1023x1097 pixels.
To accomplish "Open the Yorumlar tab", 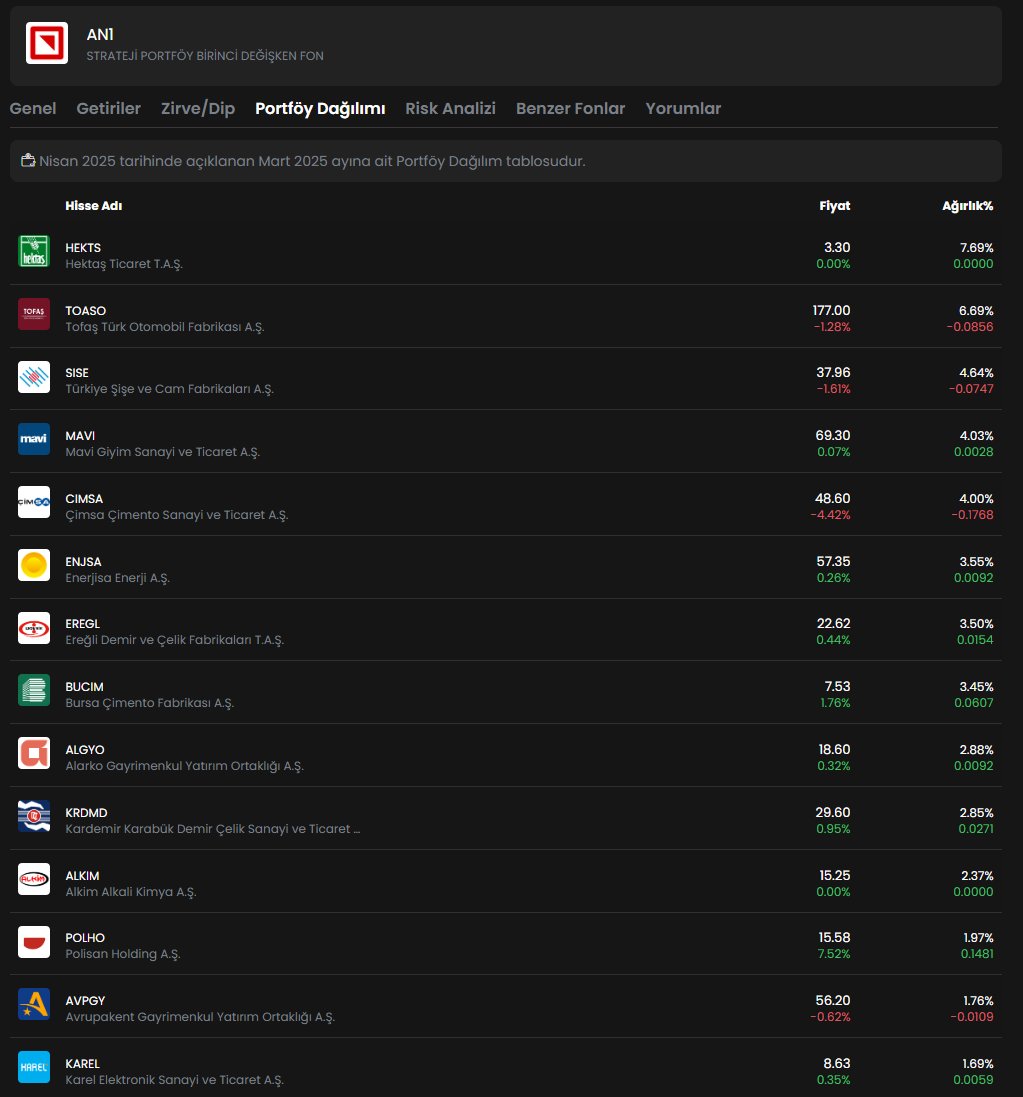I will [x=683, y=108].
